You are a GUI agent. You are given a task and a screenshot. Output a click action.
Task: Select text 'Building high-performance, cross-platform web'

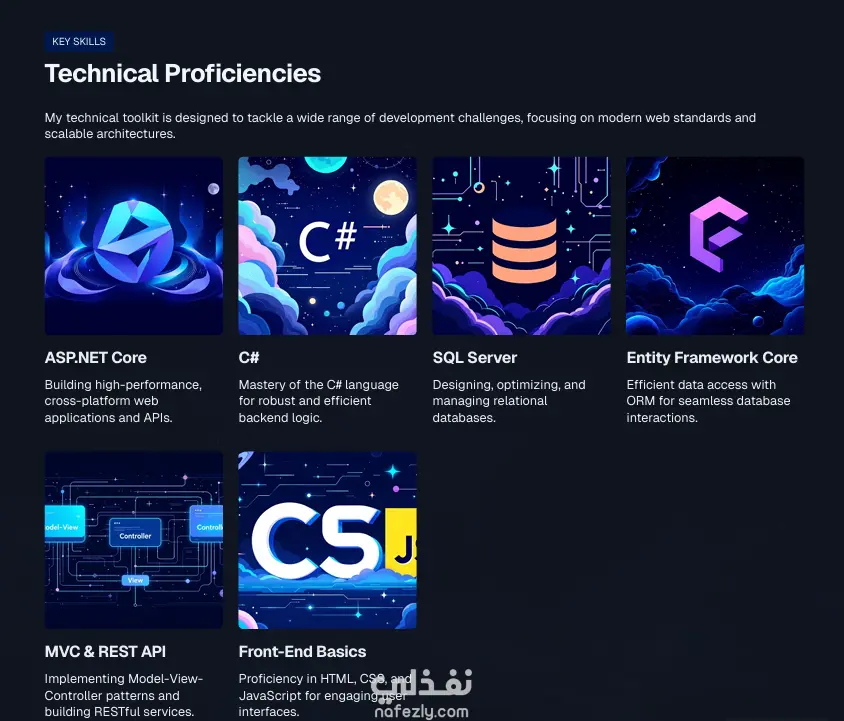click(x=123, y=393)
